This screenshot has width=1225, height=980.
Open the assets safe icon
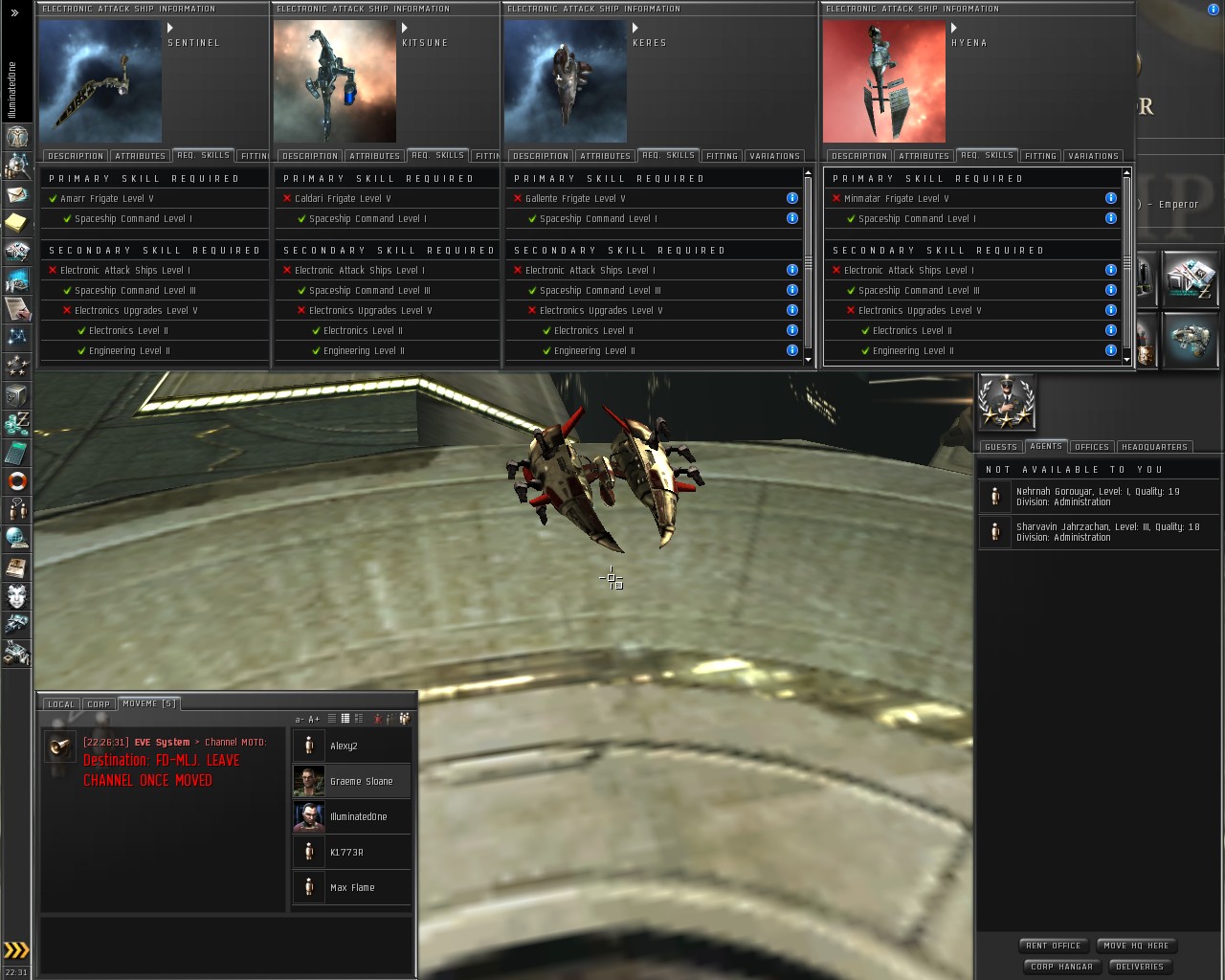point(16,394)
